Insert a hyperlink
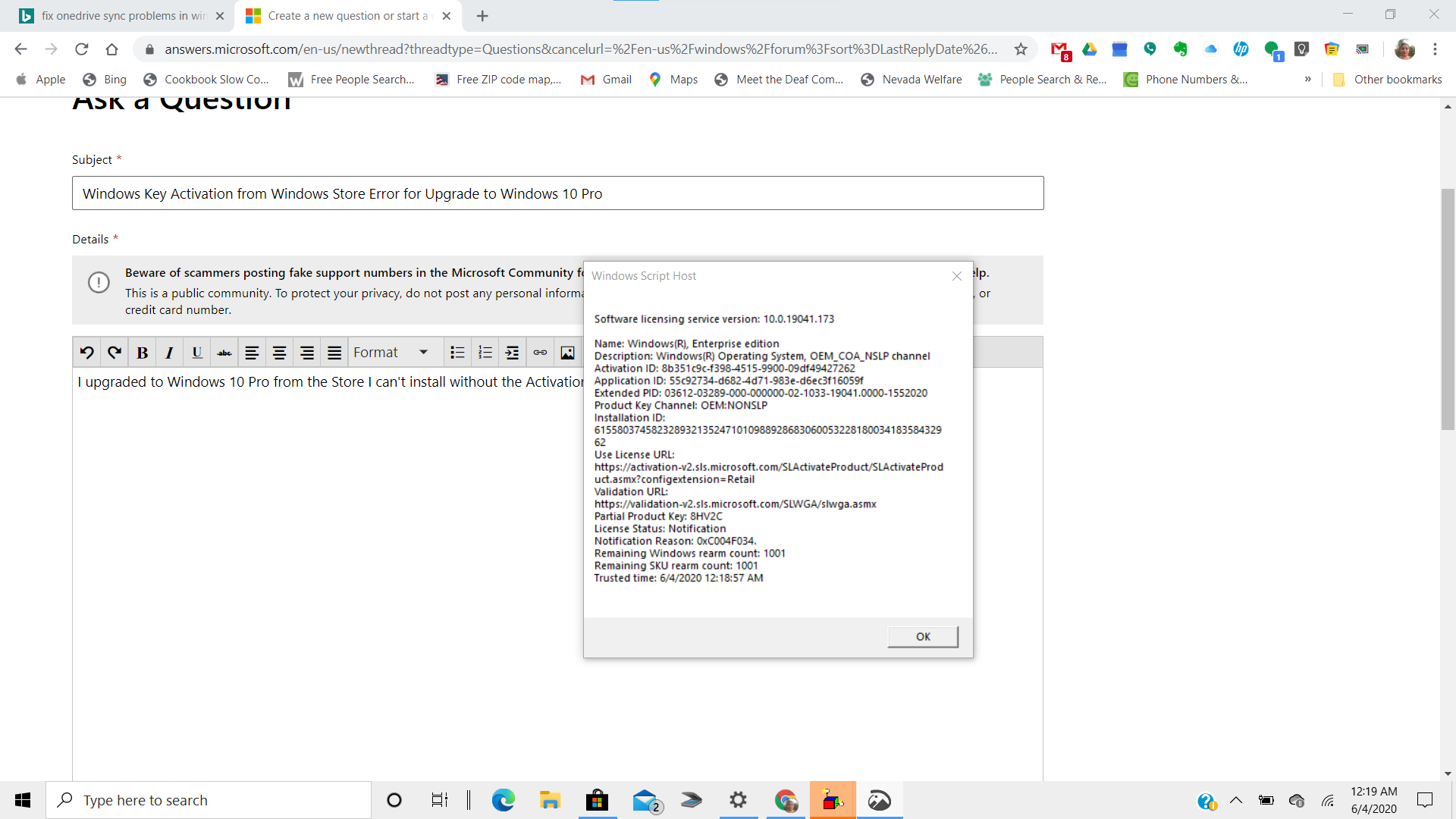The width and height of the screenshot is (1456, 819). [x=540, y=353]
